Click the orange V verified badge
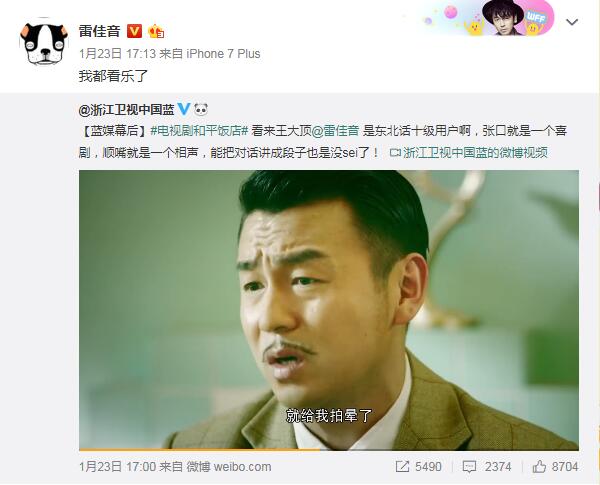 click(x=134, y=31)
